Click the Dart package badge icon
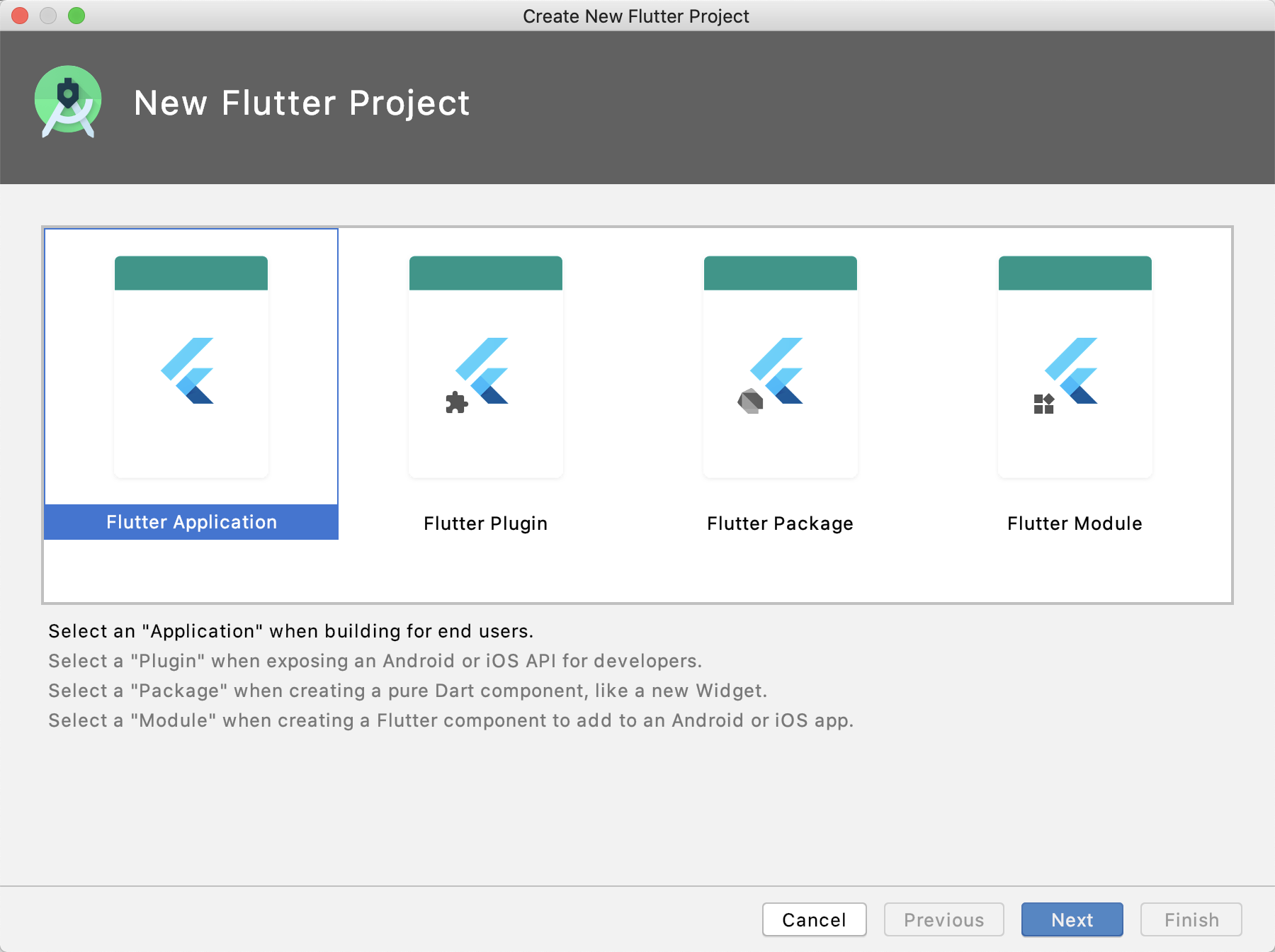 750,402
